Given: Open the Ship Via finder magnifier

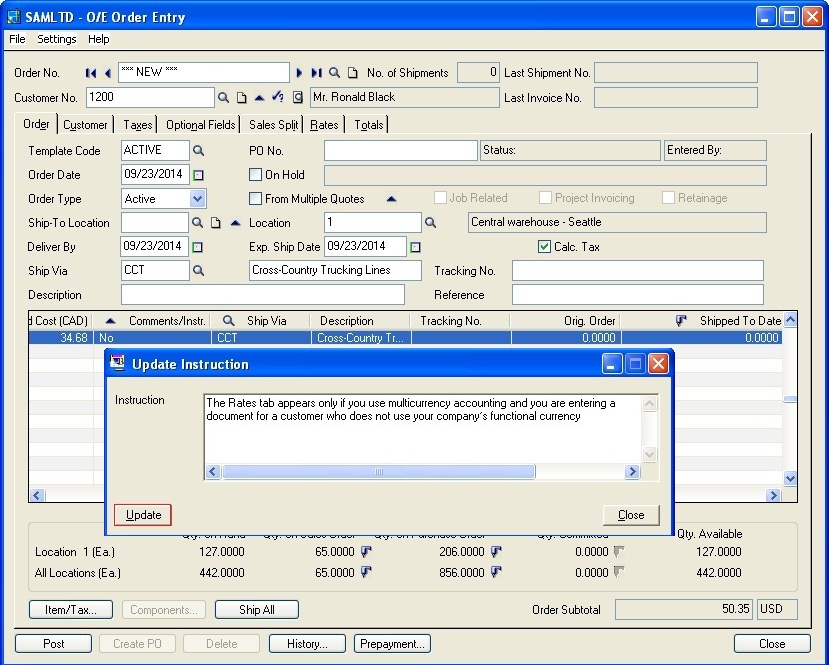Looking at the screenshot, I should point(199,270).
